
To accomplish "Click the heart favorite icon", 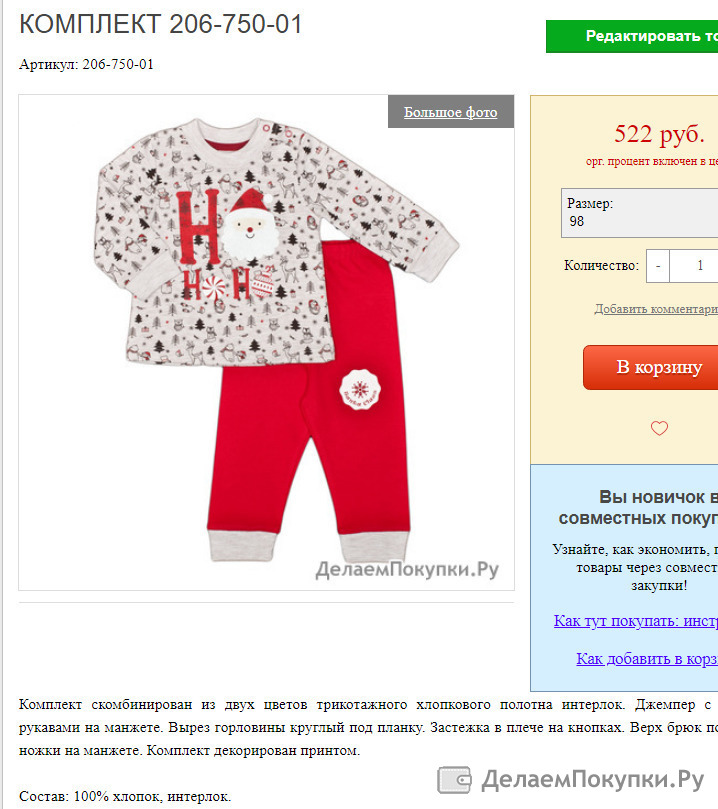I will 659,428.
